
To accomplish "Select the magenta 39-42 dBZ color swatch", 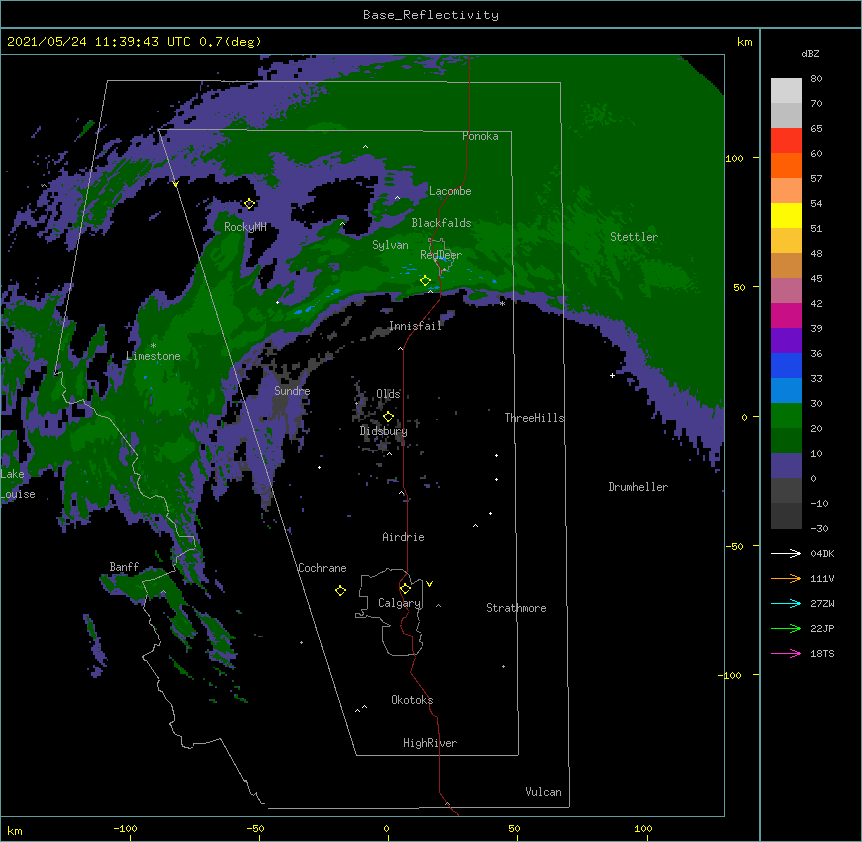I will [786, 315].
